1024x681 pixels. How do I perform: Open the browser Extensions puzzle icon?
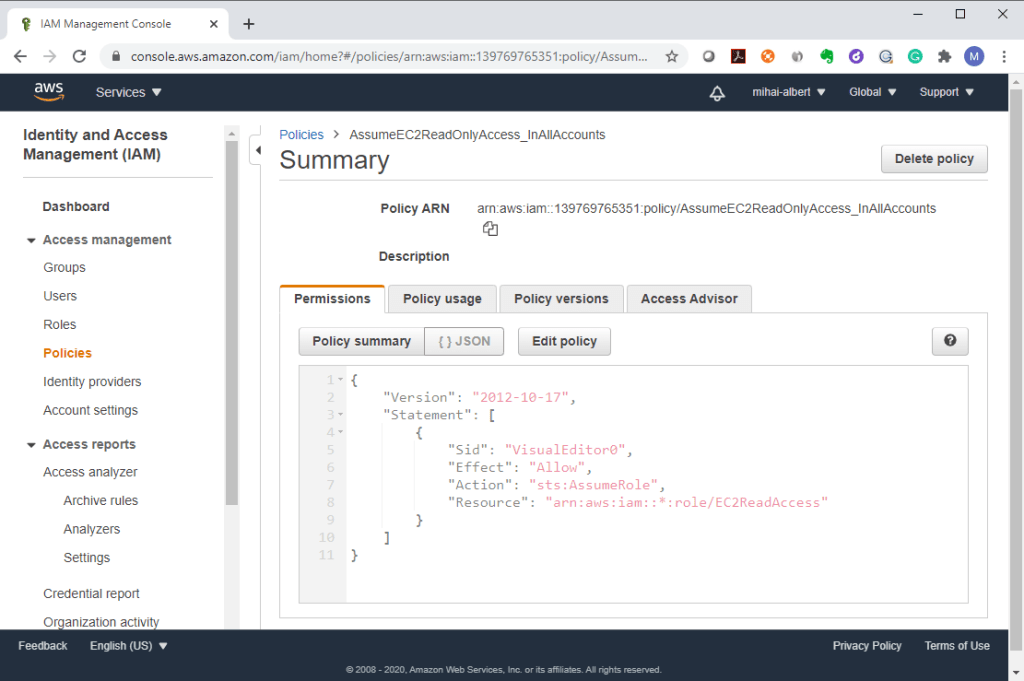pyautogui.click(x=944, y=57)
